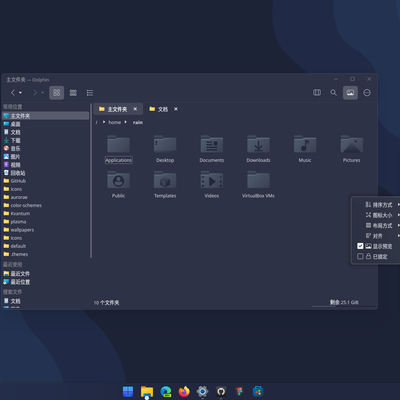Open the Back history dropdown arrow
The image size is (400, 400).
pyautogui.click(x=21, y=93)
